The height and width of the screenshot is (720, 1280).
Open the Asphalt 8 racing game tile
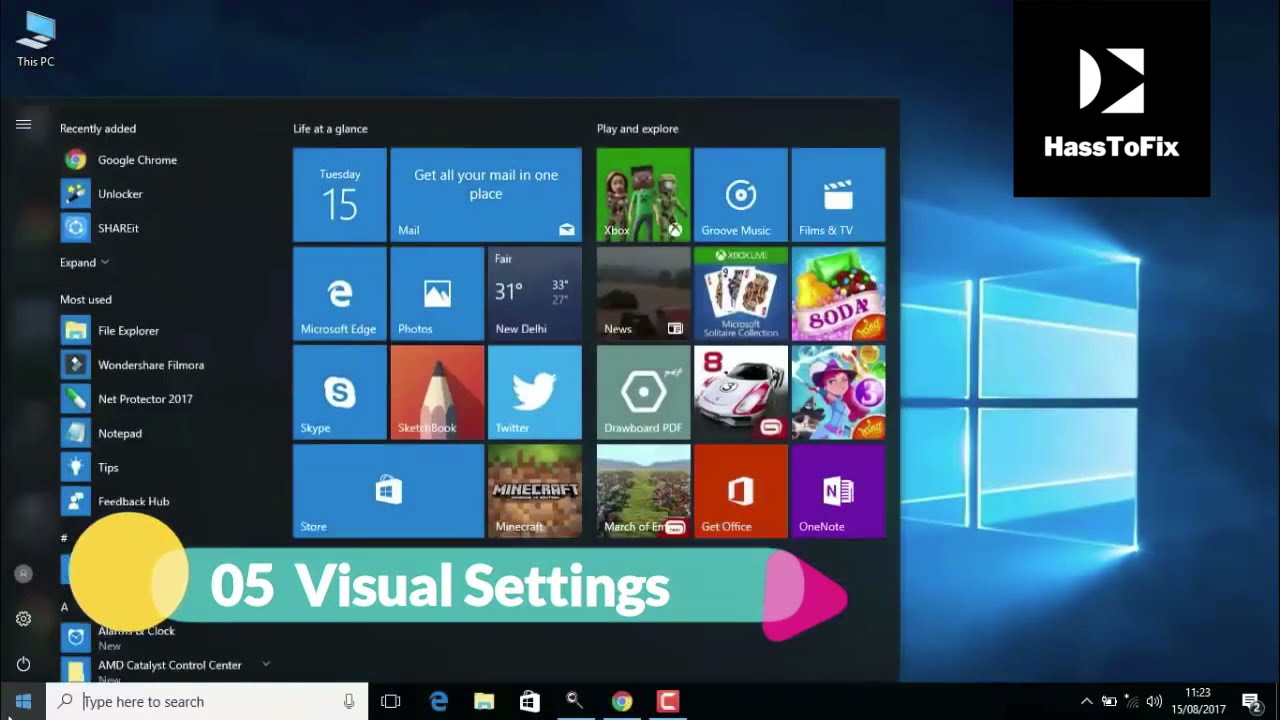pos(740,392)
